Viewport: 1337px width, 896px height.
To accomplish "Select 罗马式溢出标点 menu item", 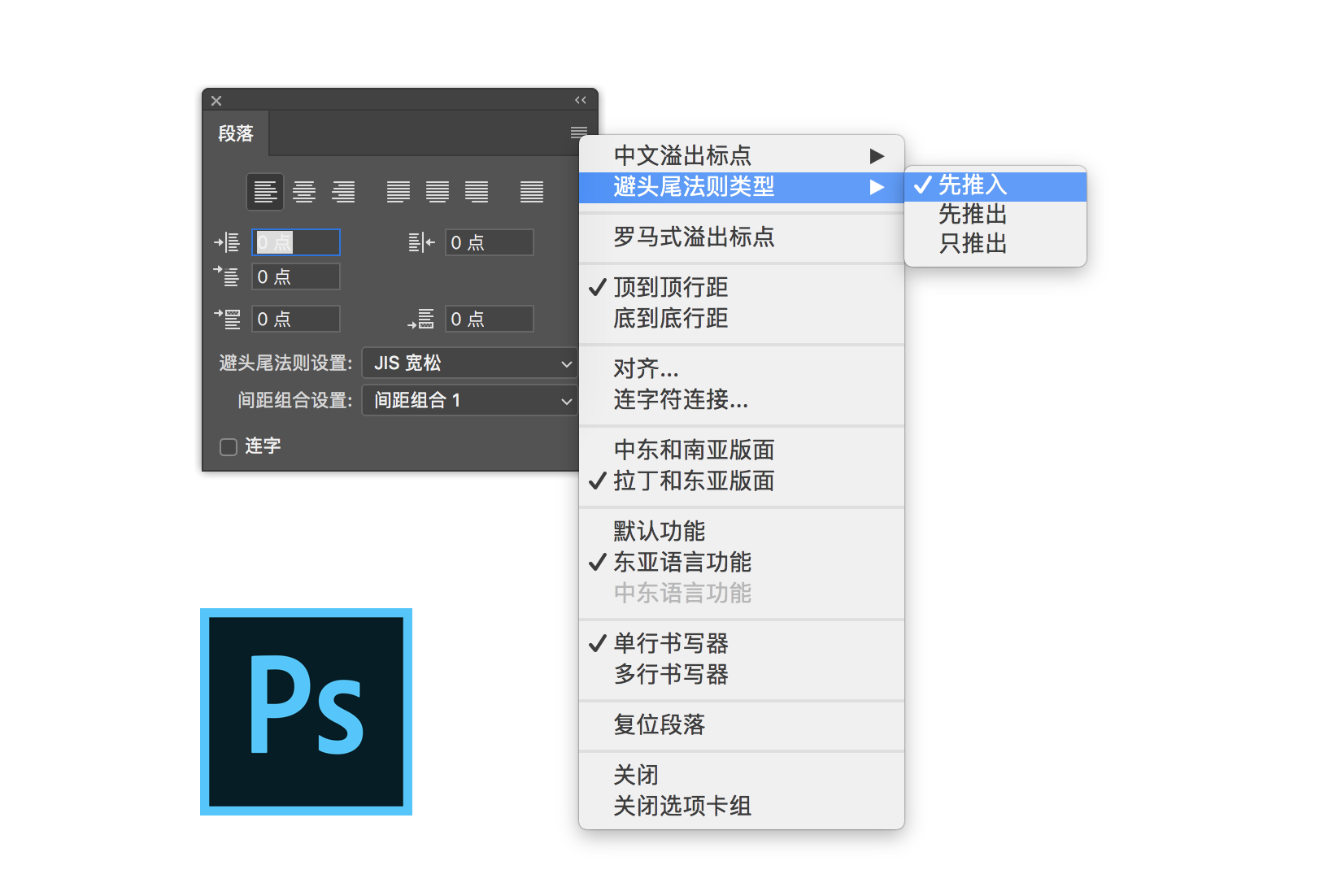I will pos(742,237).
